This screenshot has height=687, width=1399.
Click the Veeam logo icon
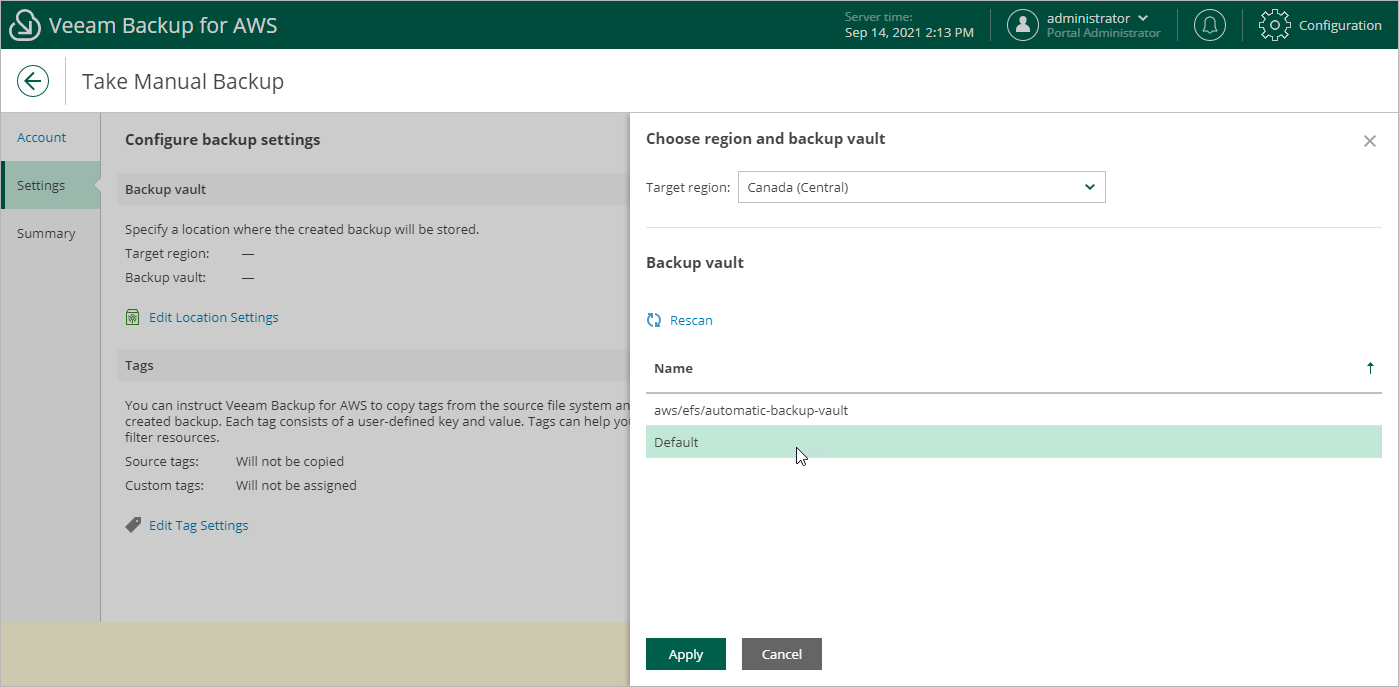[25, 25]
